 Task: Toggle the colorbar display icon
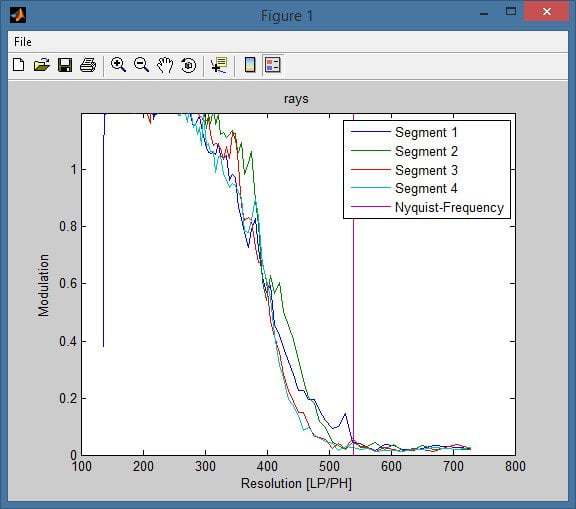pyautogui.click(x=250, y=65)
